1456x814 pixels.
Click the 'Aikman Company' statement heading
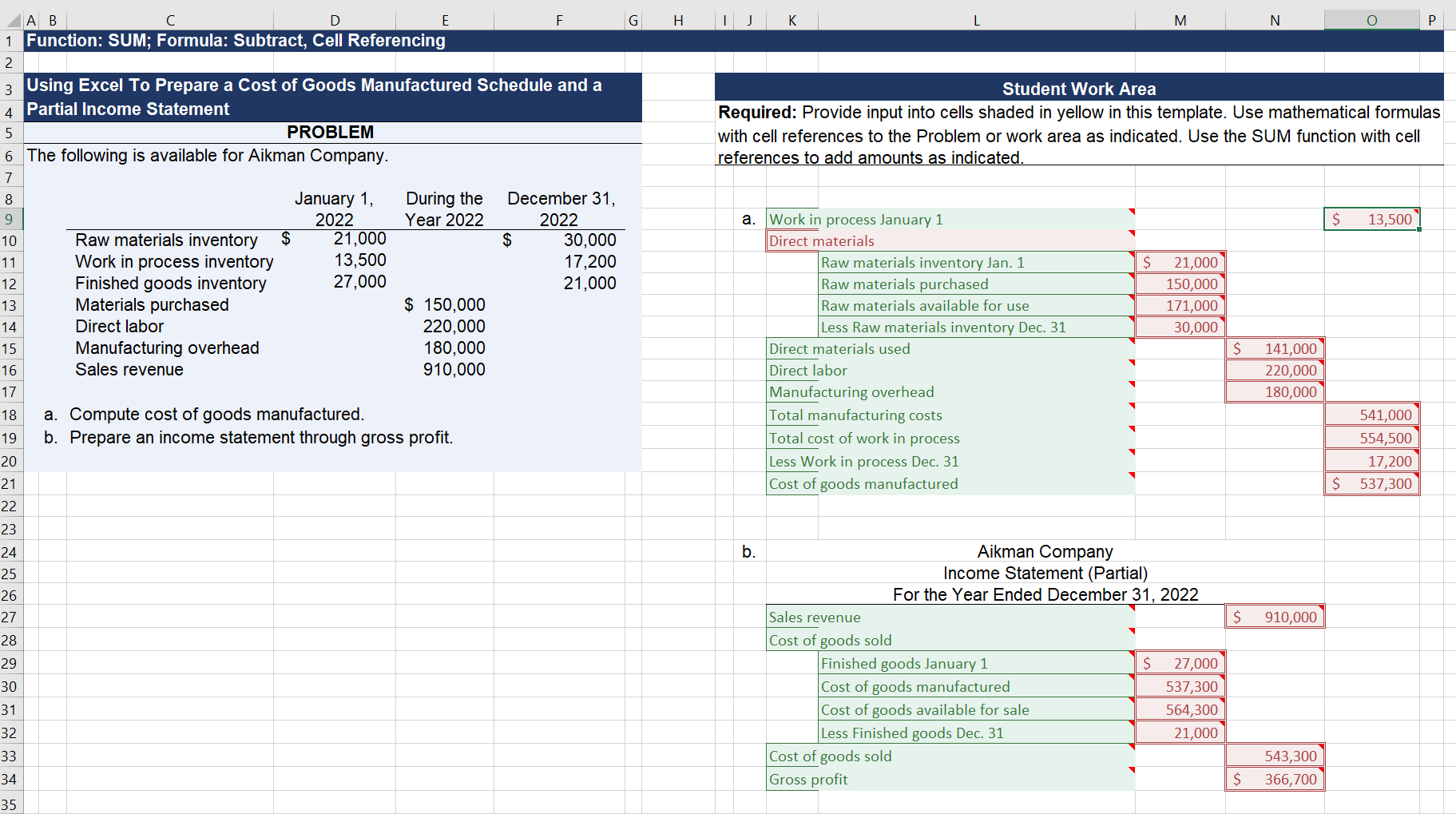point(1045,551)
